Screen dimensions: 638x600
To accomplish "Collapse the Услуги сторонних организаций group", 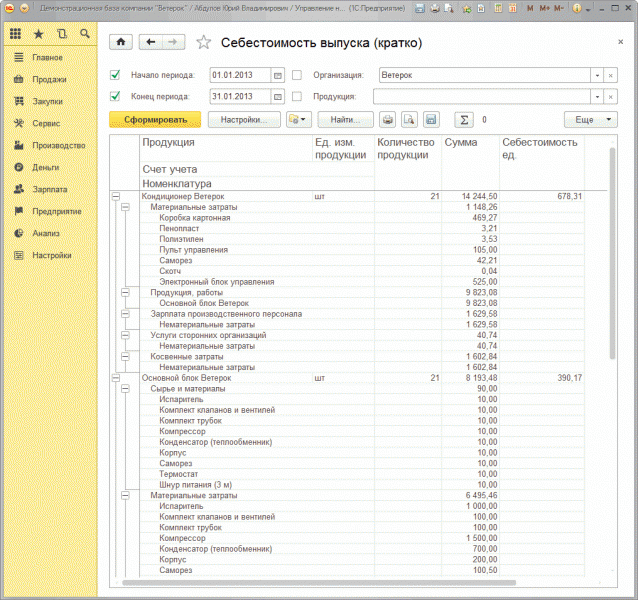I will pyautogui.click(x=125, y=335).
